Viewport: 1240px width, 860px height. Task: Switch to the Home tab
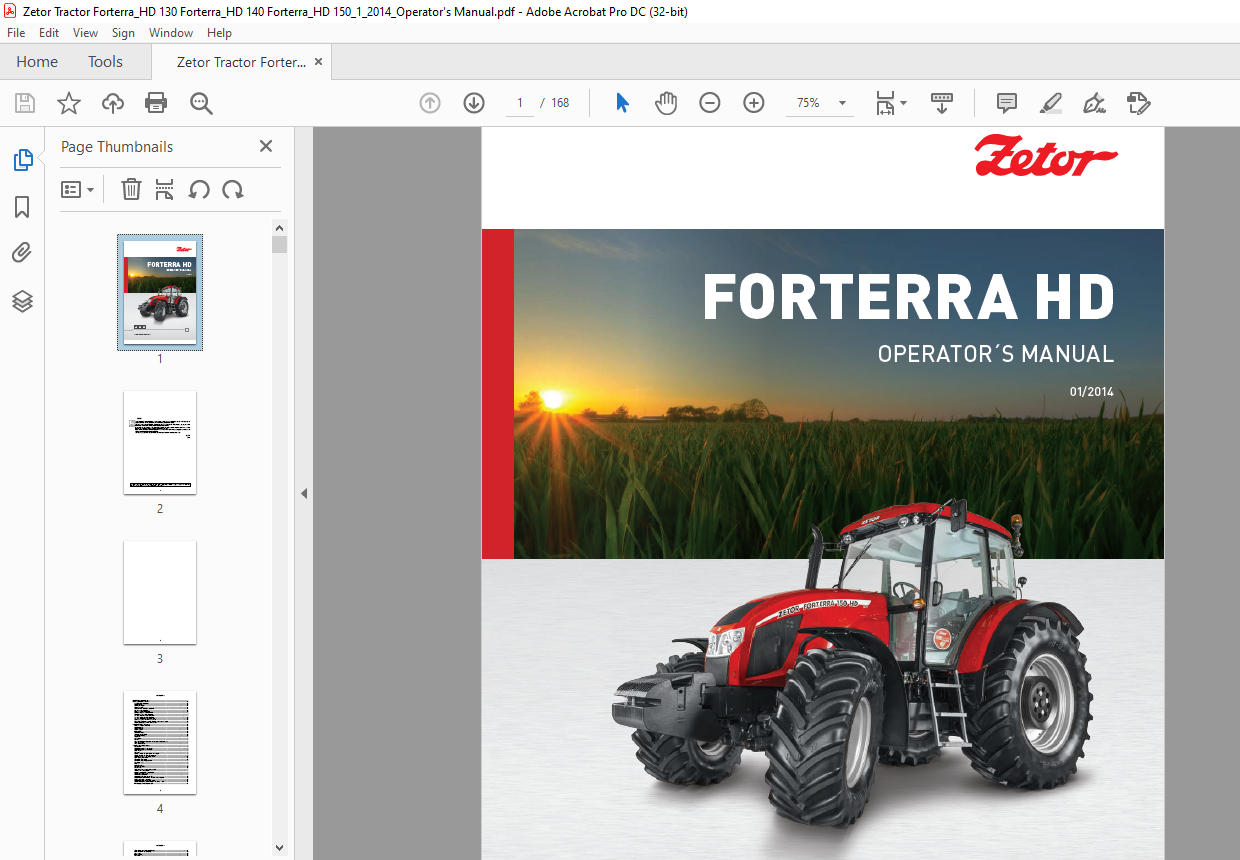coord(37,62)
